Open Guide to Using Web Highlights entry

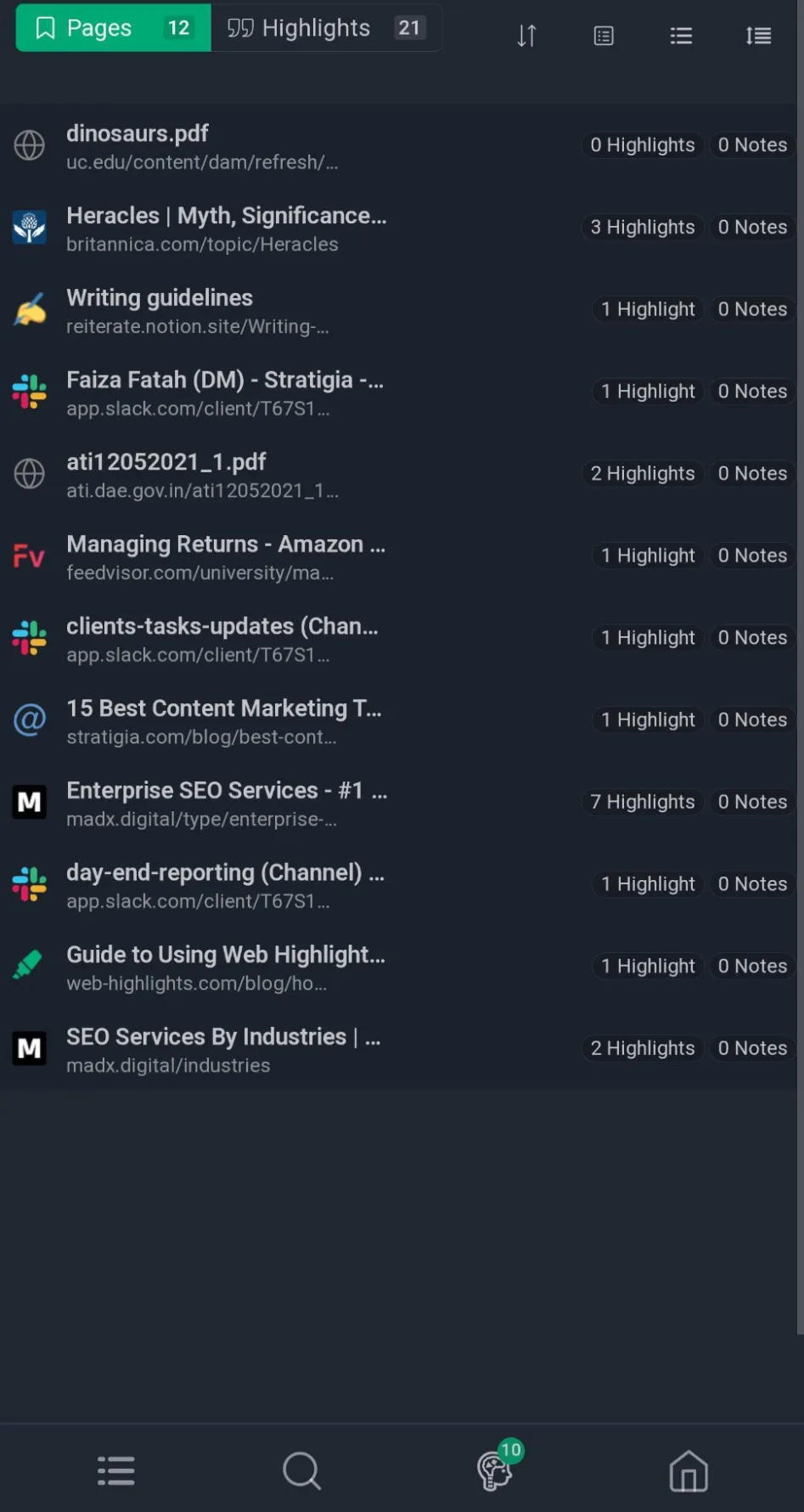pyautogui.click(x=399, y=968)
